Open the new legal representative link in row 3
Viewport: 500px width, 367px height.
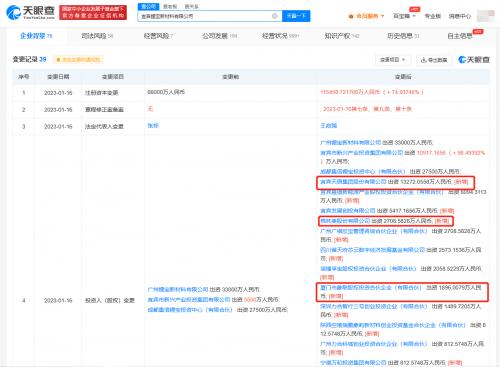329,125
